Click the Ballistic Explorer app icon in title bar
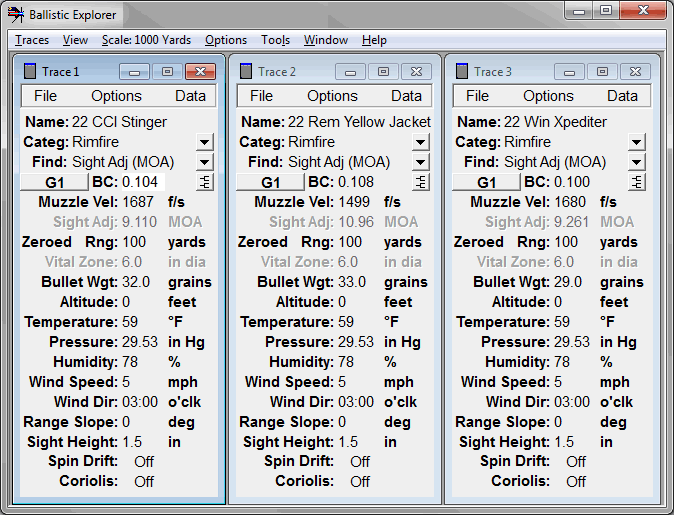This screenshot has height=515, width=674. pos(15,15)
